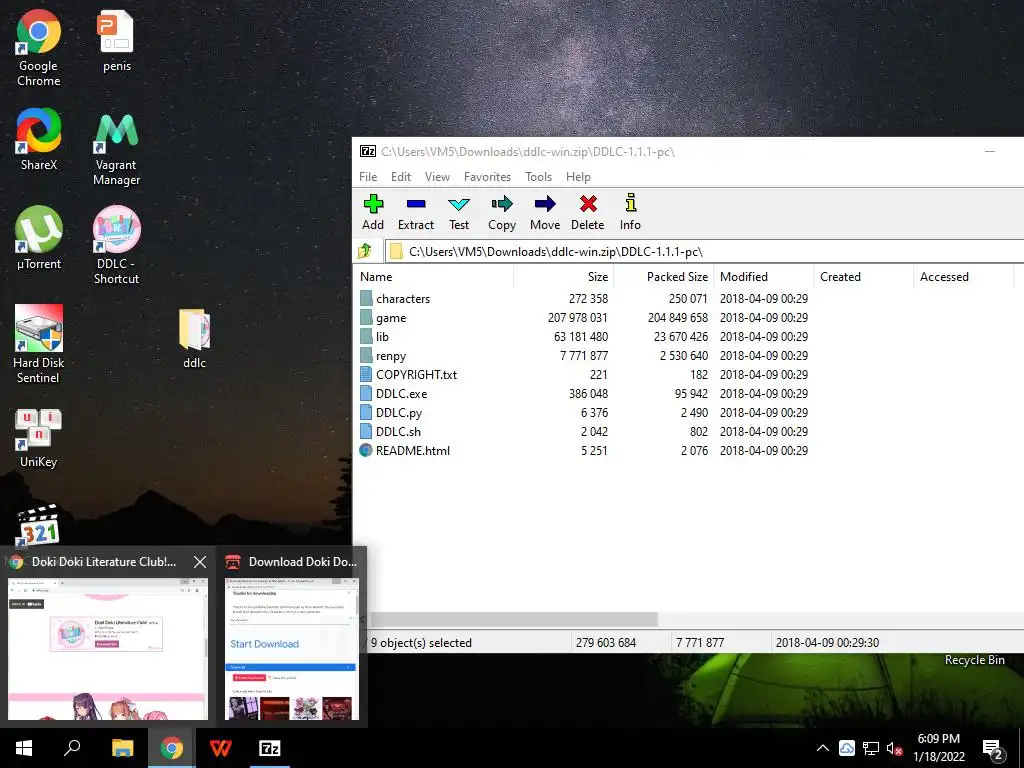The height and width of the screenshot is (768, 1024).
Task: Click the Add button in 7-Zip toolbar
Action: click(373, 212)
